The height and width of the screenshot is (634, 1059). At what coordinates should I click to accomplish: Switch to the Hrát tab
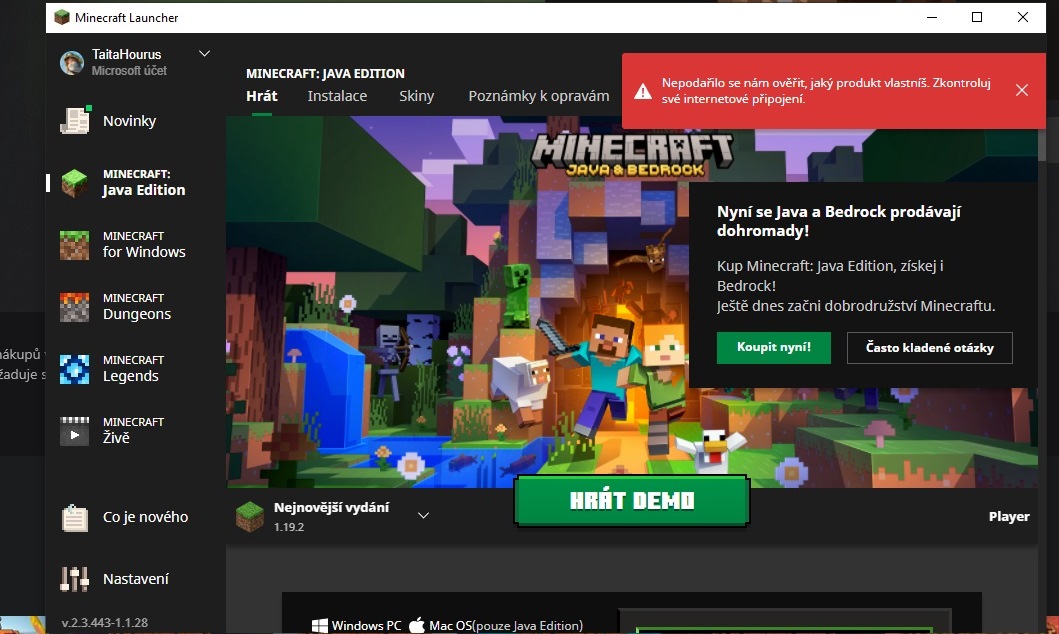(261, 96)
